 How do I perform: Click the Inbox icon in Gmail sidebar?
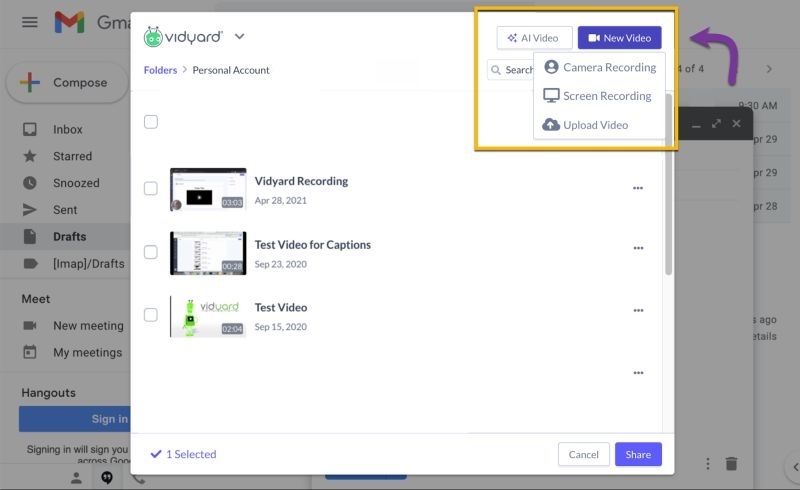pyautogui.click(x=30, y=129)
